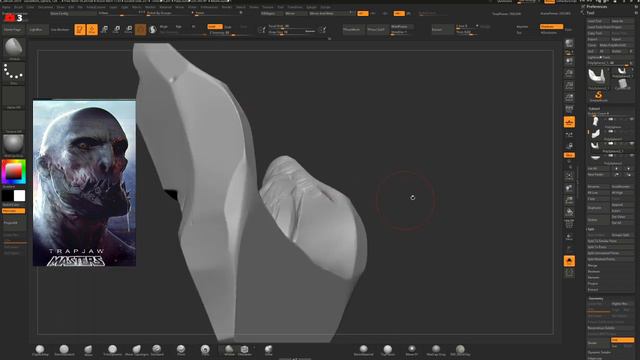640x360 pixels.
Task: Expand the Project section
Action: coord(593,284)
